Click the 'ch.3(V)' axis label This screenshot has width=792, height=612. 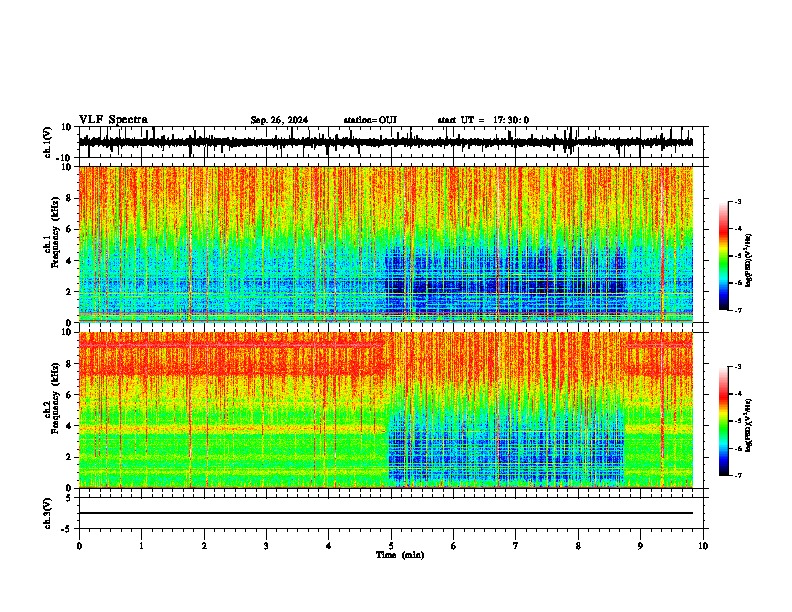coord(48,513)
